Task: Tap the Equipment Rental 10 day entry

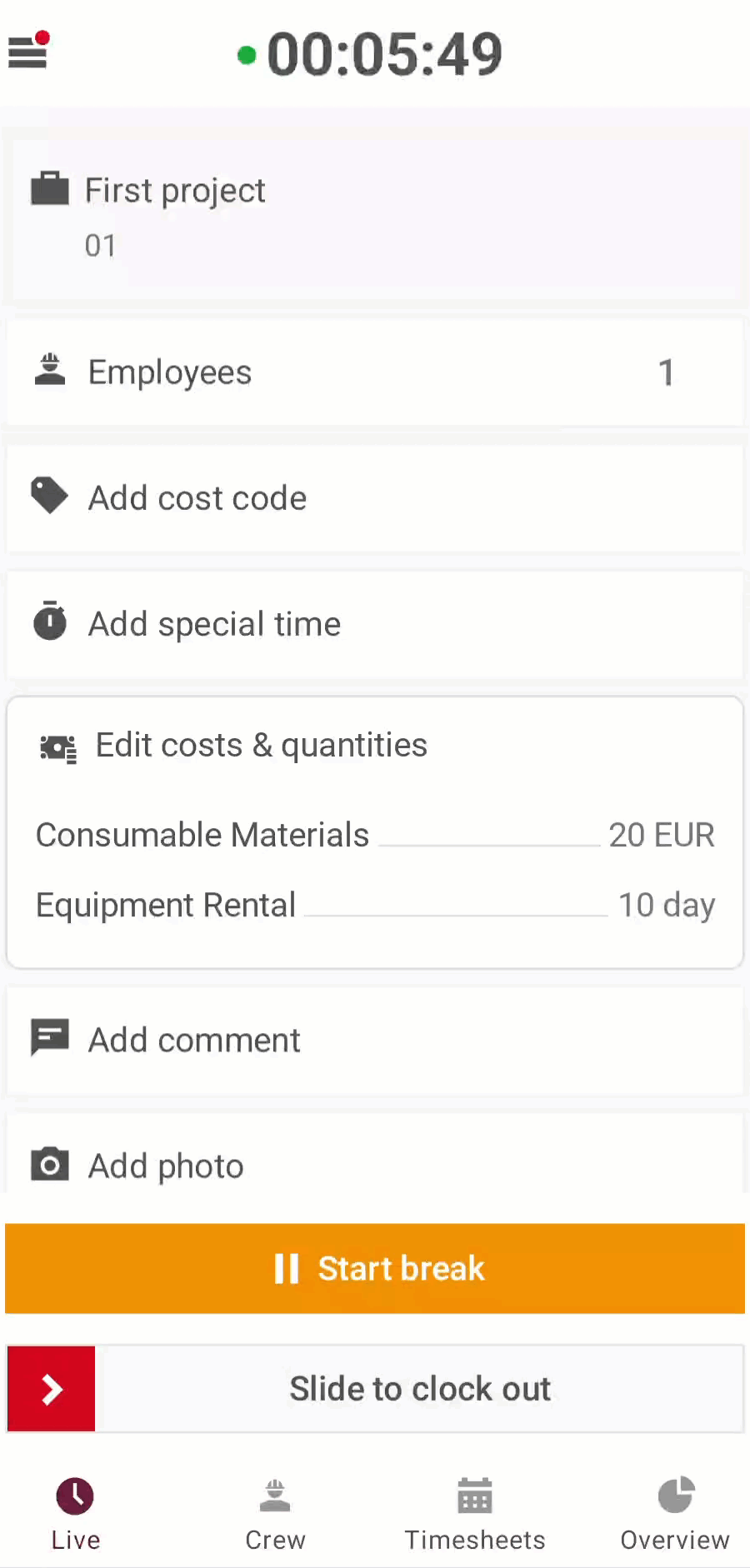Action: (375, 905)
